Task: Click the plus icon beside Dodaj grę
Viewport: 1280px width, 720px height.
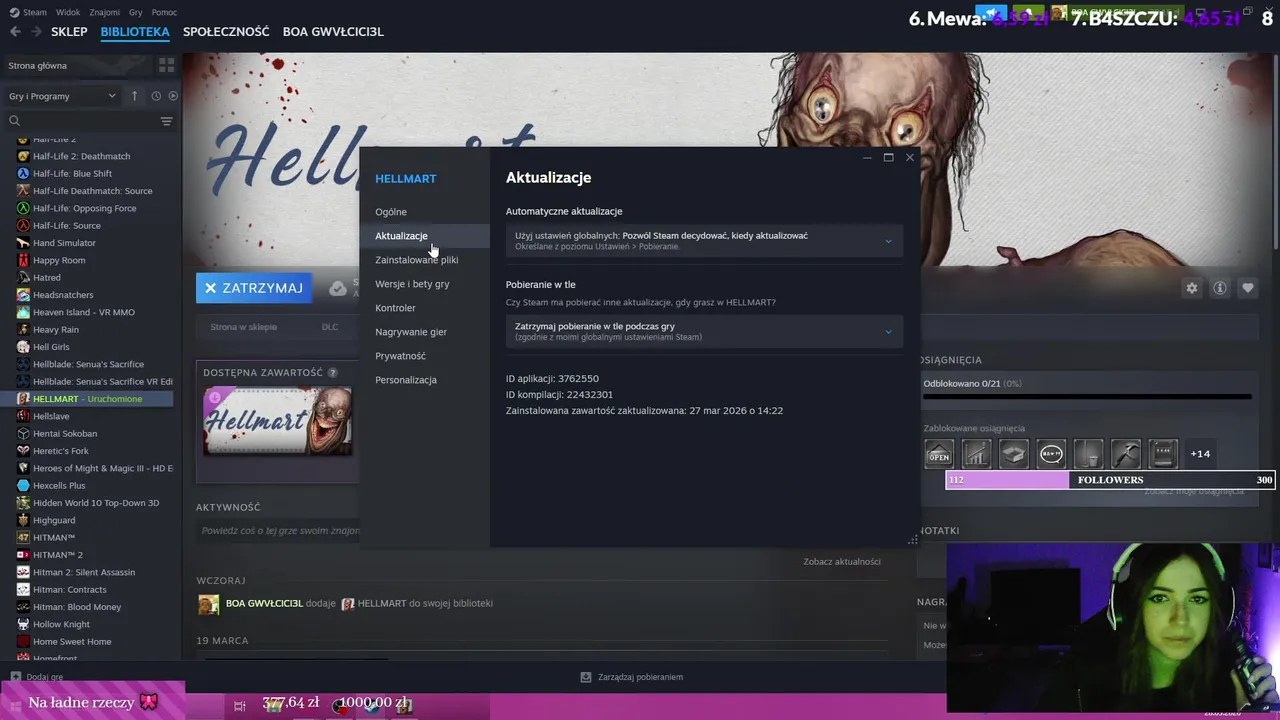Action: [x=15, y=677]
